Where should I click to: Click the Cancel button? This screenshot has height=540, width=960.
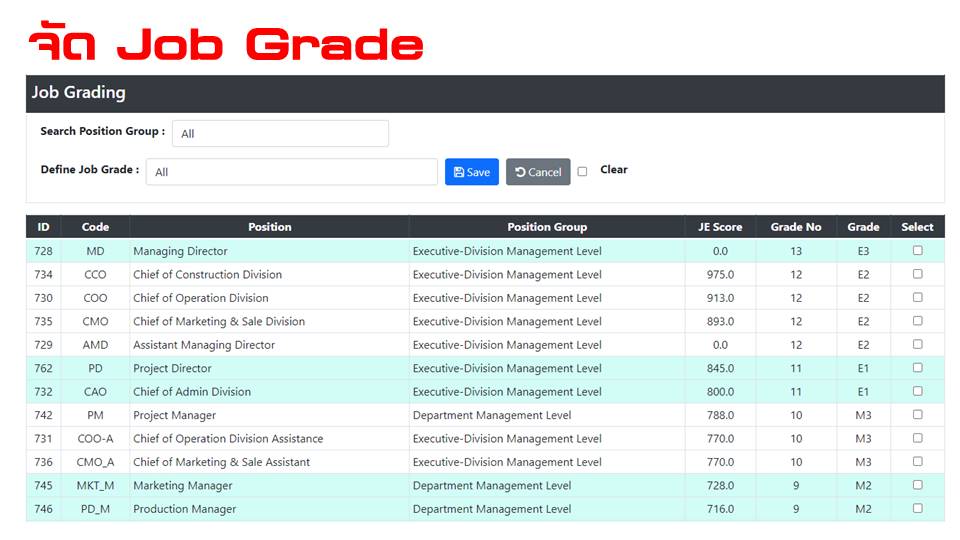(538, 172)
